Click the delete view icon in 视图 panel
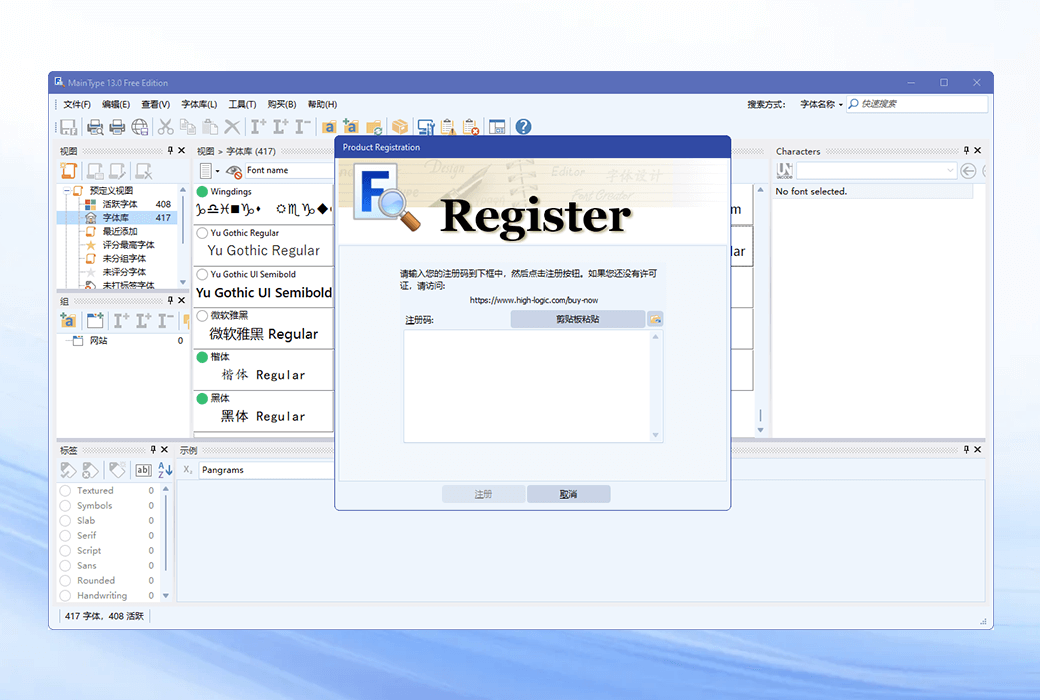This screenshot has height=700, width=1040. (x=144, y=171)
